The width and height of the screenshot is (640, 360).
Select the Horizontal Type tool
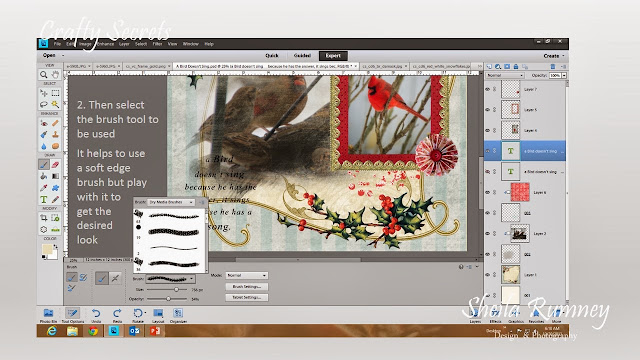pyautogui.click(x=44, y=200)
